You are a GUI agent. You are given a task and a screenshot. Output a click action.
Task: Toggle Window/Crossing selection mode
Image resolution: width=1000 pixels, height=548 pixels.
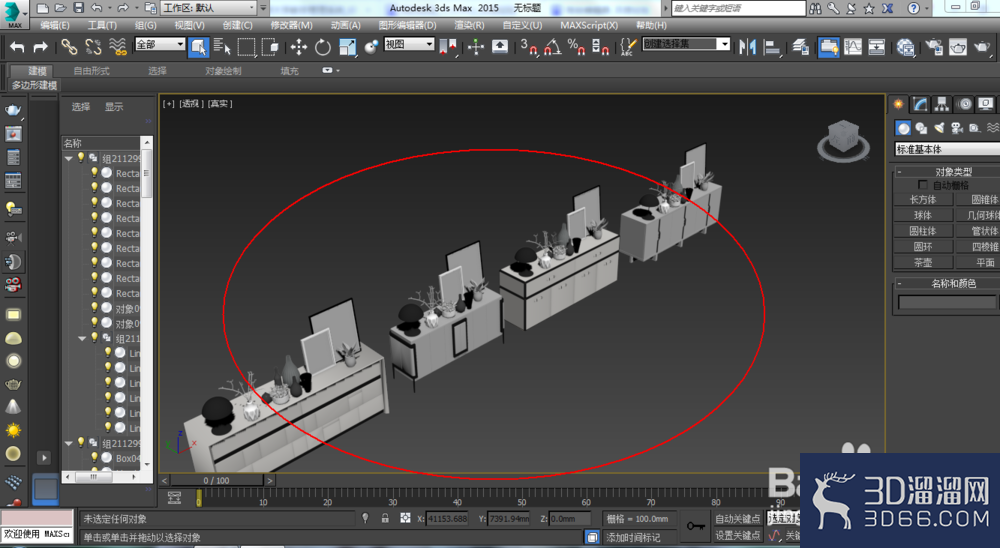pos(270,47)
